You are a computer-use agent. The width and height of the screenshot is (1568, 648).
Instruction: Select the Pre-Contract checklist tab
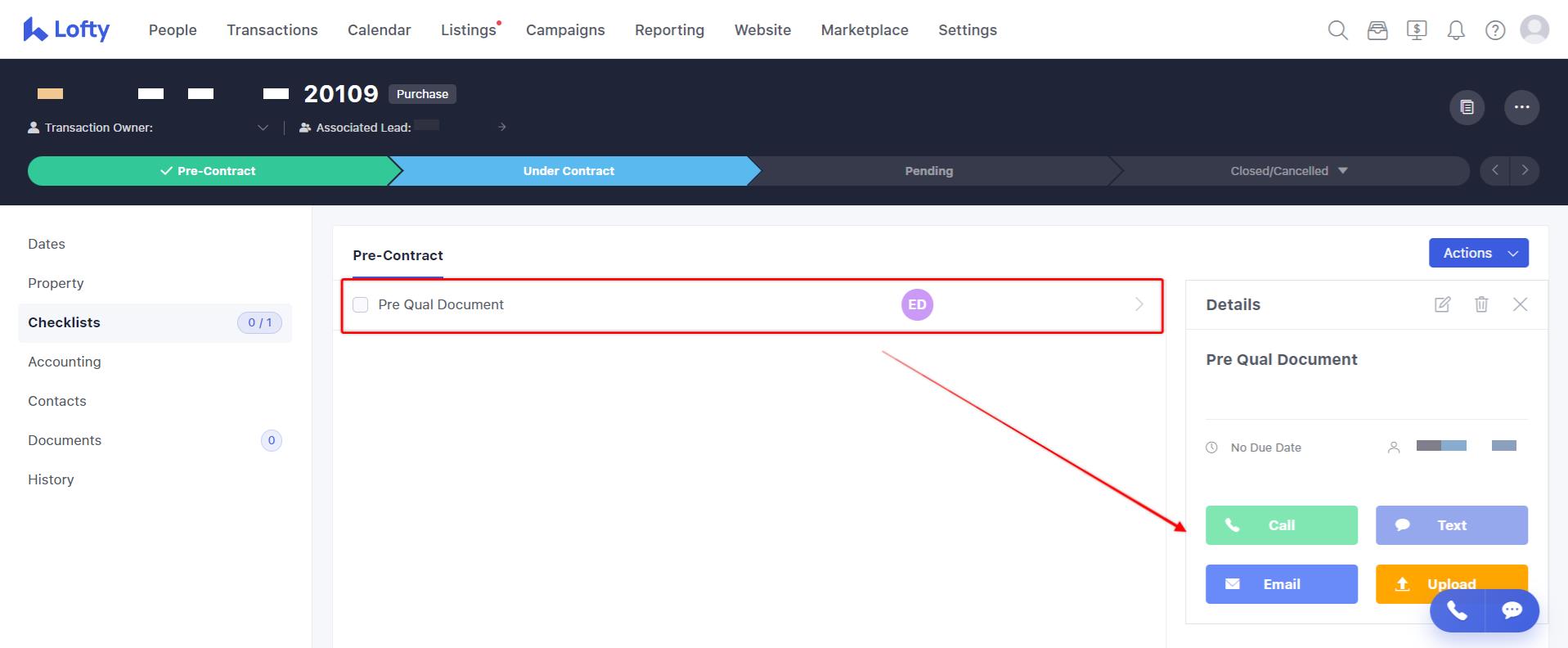click(x=398, y=255)
